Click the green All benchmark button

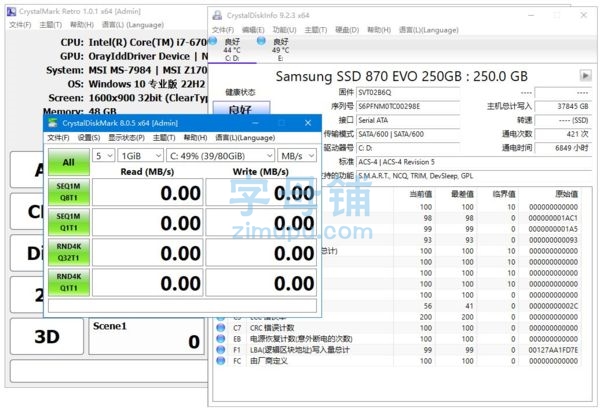click(x=69, y=162)
